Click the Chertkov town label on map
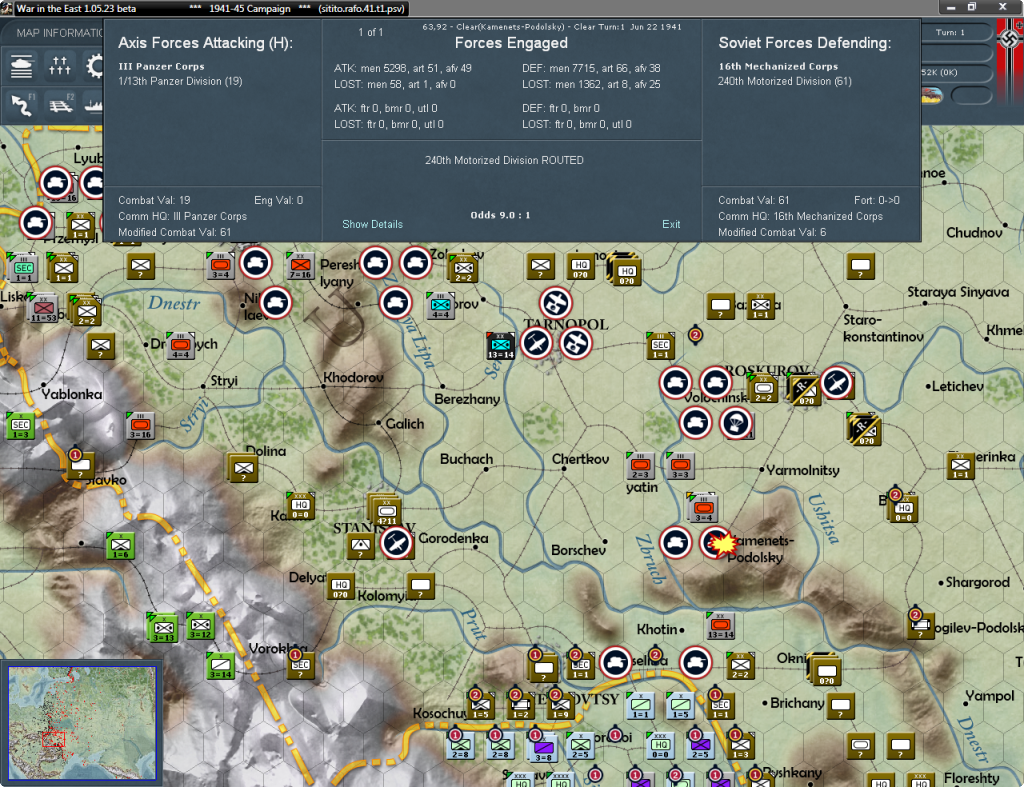 click(580, 459)
